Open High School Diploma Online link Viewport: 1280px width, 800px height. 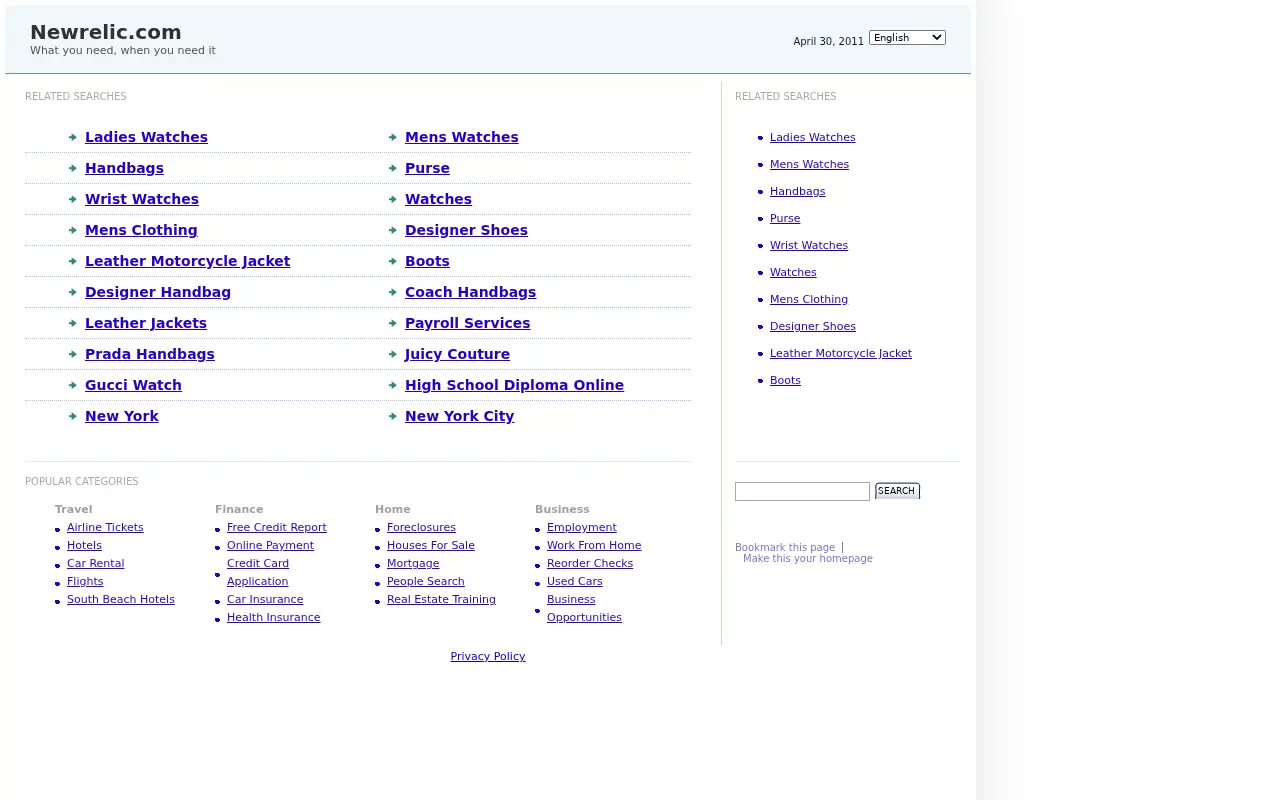point(514,385)
